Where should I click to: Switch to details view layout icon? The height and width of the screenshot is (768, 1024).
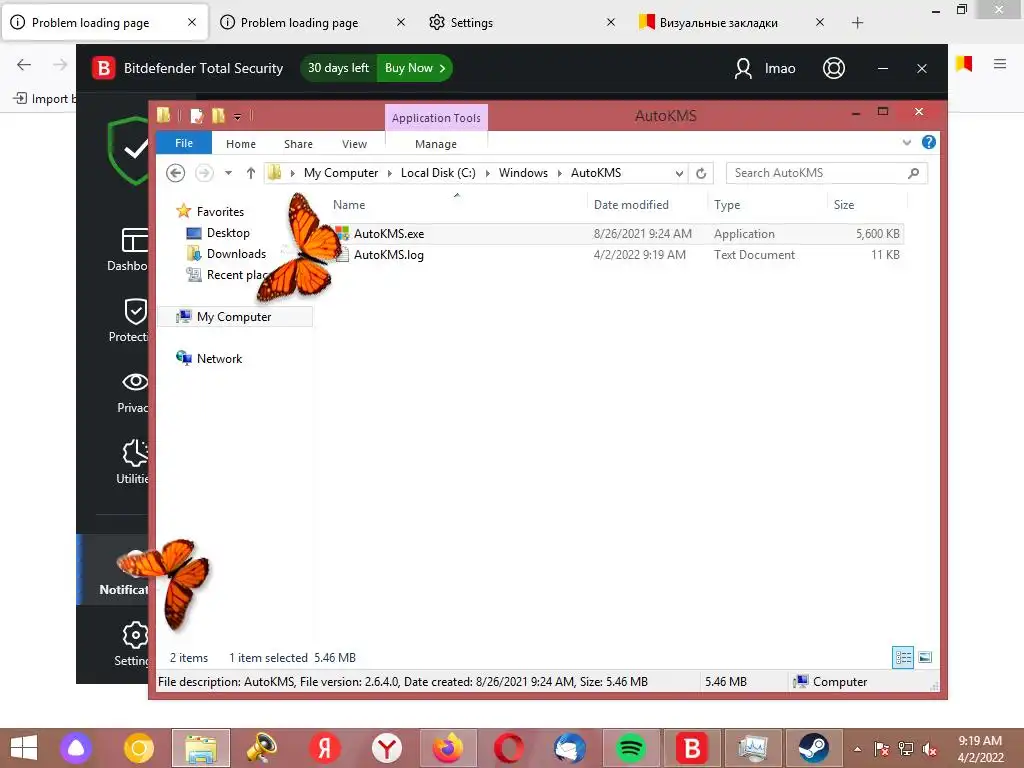coord(903,657)
